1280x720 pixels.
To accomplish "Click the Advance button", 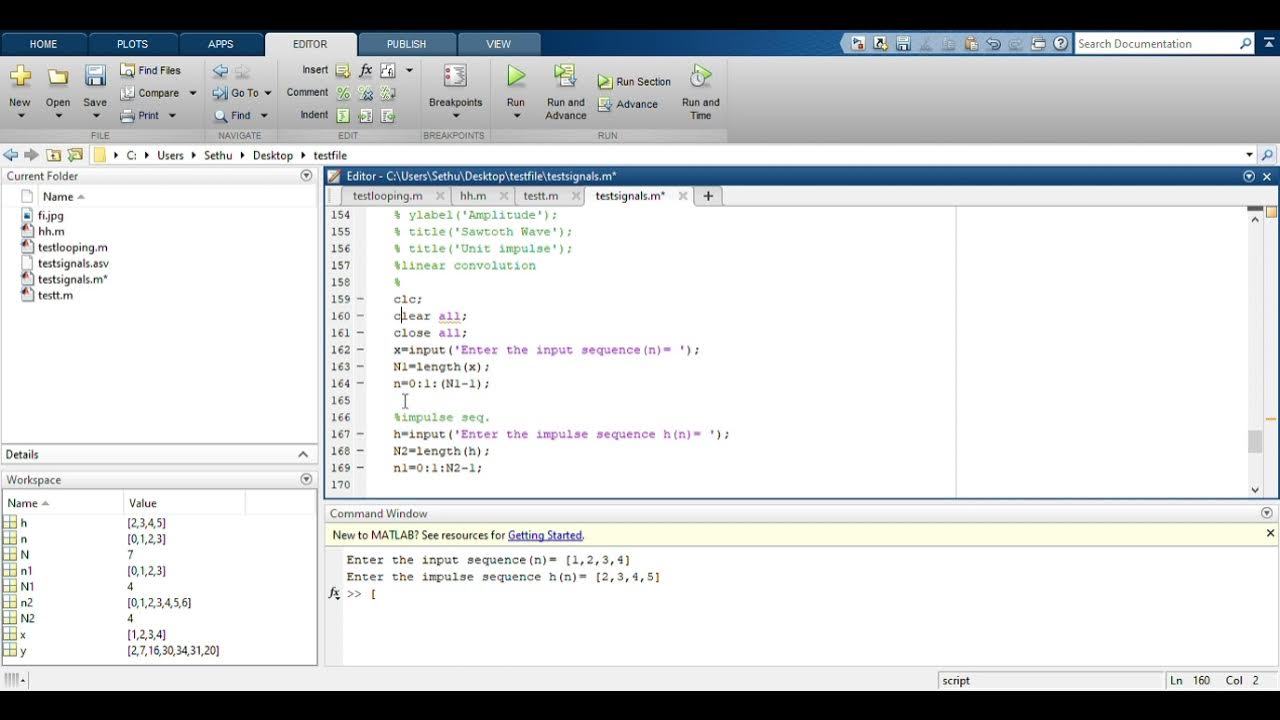I will point(628,104).
